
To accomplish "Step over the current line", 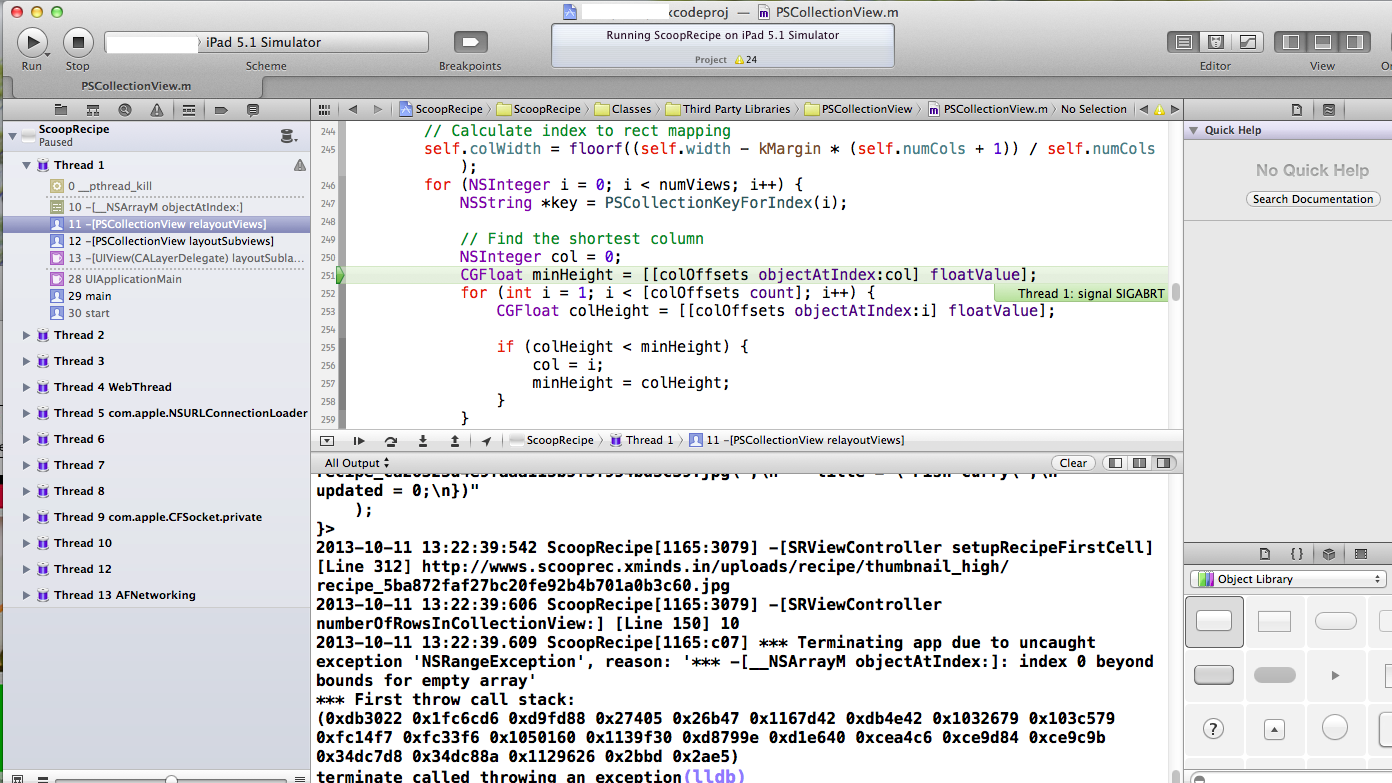I will [x=391, y=440].
